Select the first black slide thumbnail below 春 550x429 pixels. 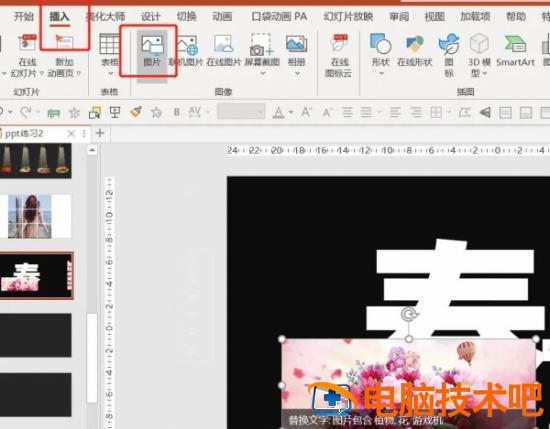coord(35,335)
